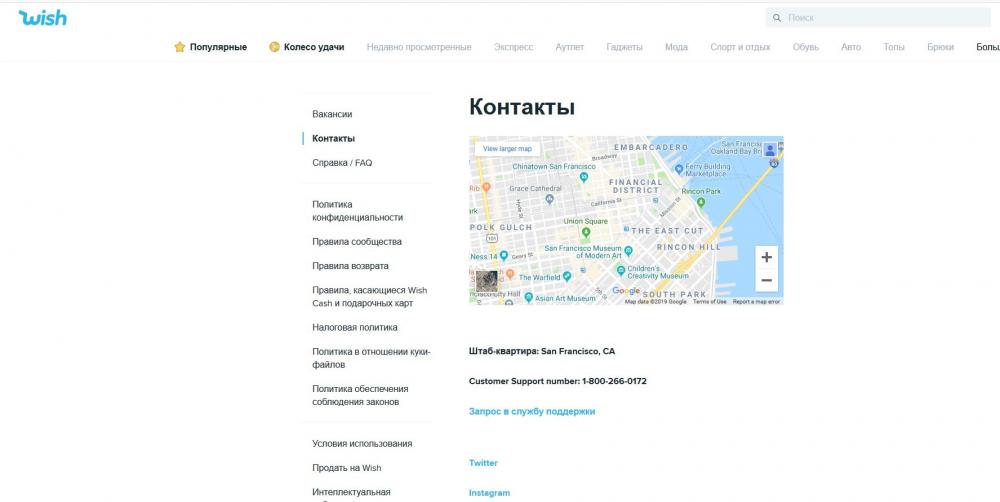Click the Rincon Park map marker
This screenshot has width=1000, height=502.
point(702,202)
